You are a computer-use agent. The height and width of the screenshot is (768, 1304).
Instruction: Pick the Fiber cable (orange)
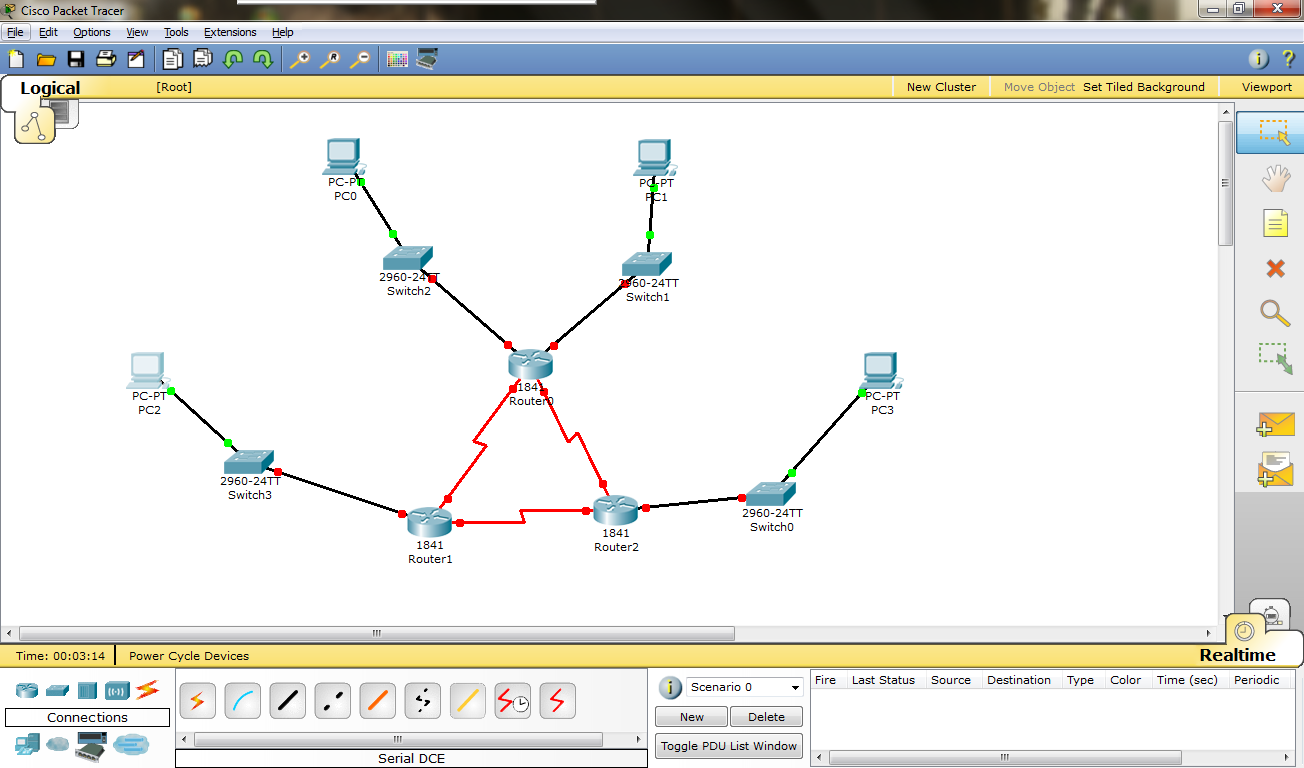[x=377, y=701]
